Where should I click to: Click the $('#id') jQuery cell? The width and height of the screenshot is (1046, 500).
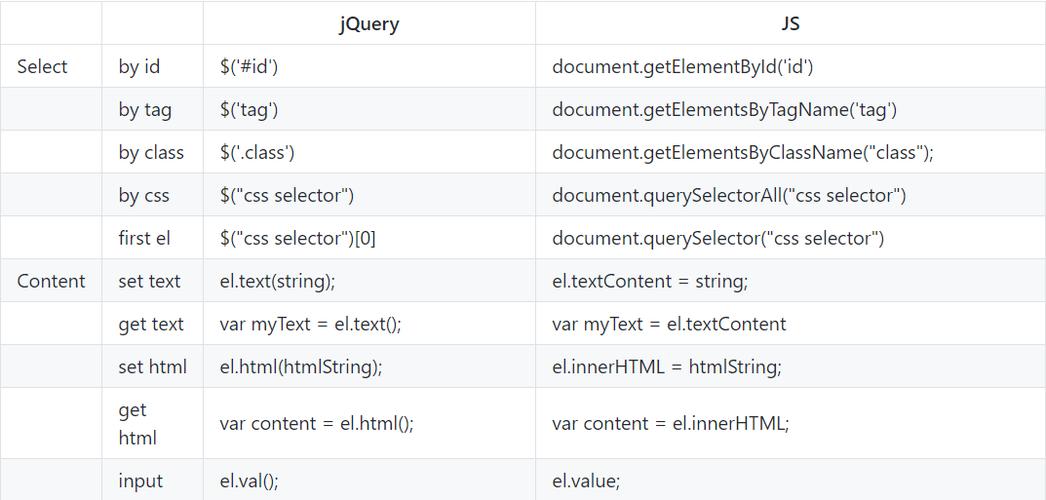(369, 66)
